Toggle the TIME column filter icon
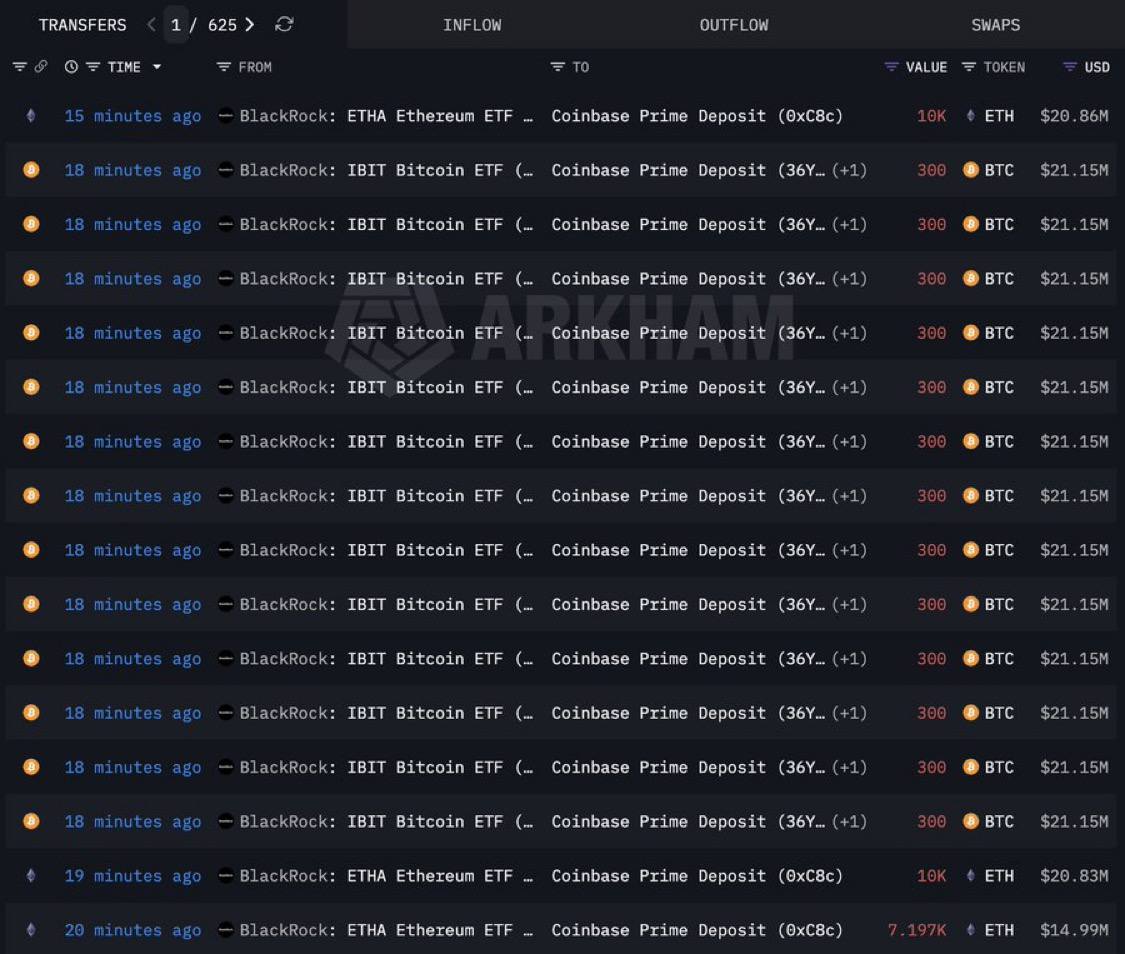 click(93, 67)
